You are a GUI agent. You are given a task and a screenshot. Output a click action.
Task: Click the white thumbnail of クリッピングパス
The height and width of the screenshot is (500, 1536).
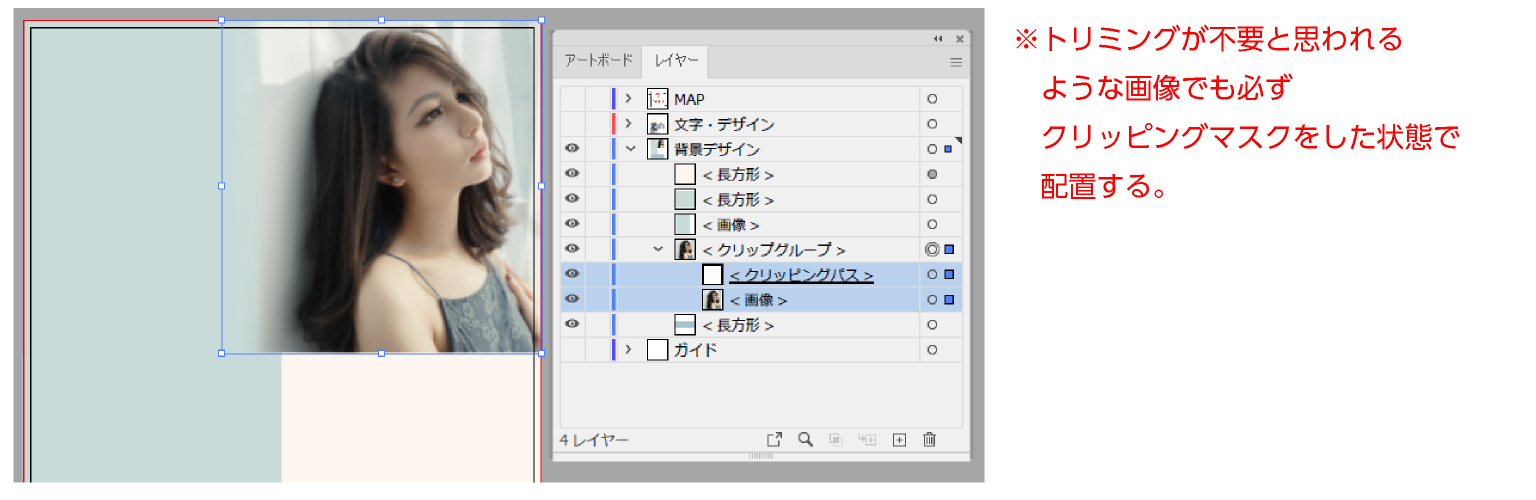(712, 274)
